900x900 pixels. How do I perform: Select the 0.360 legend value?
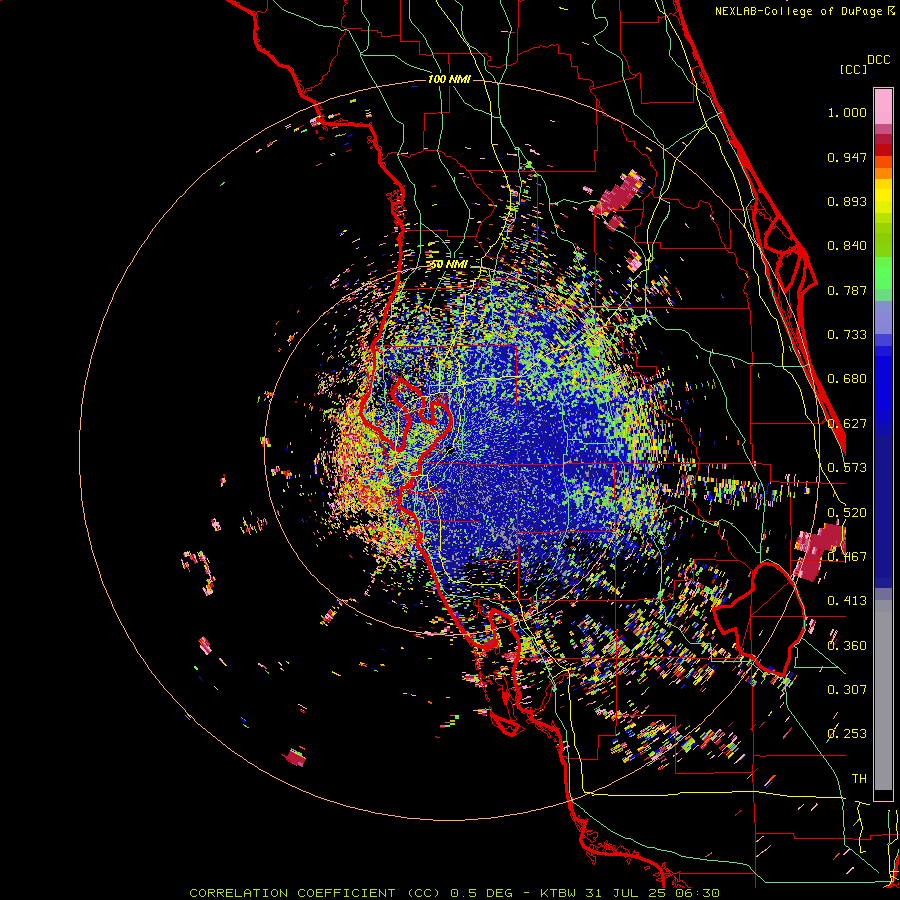(x=847, y=646)
